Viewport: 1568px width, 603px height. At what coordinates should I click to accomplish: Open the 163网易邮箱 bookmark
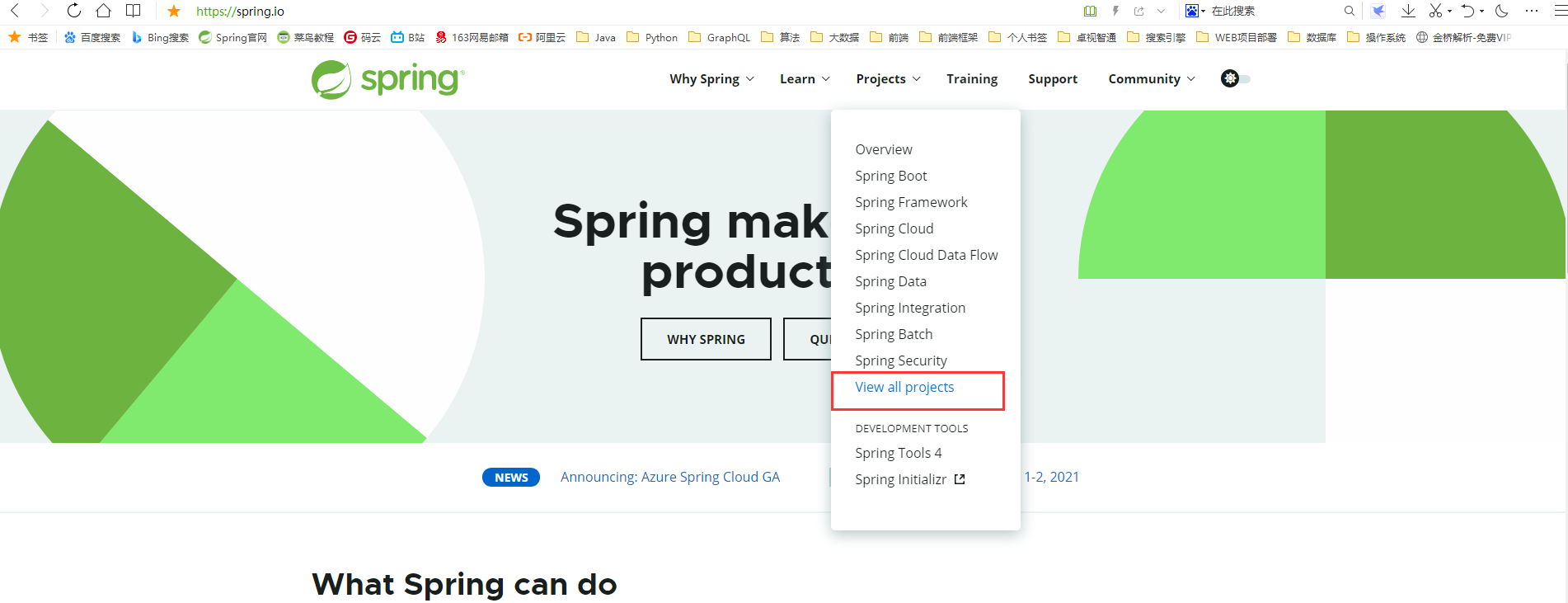click(472, 37)
